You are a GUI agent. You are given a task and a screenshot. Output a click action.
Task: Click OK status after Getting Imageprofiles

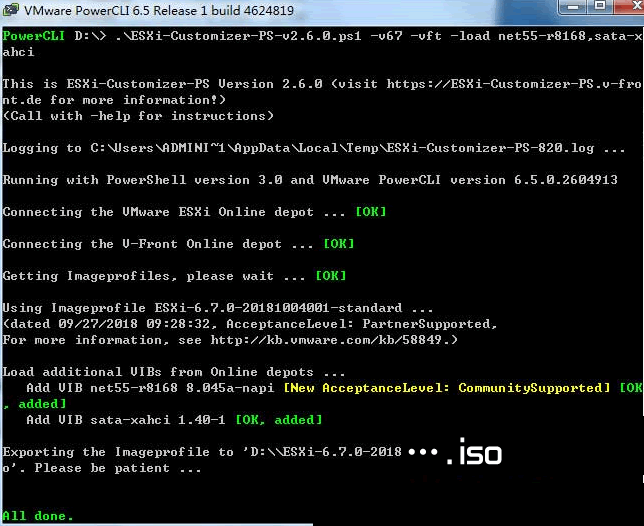tap(331, 276)
